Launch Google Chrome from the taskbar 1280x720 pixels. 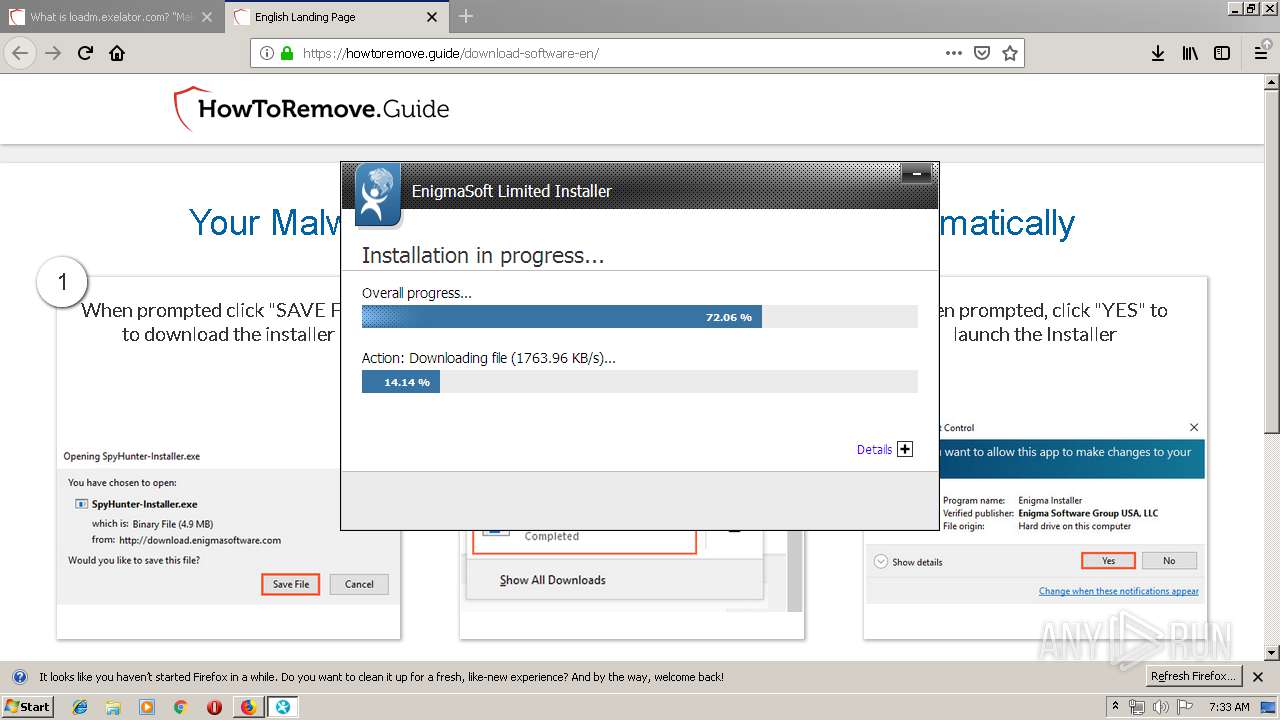point(180,706)
